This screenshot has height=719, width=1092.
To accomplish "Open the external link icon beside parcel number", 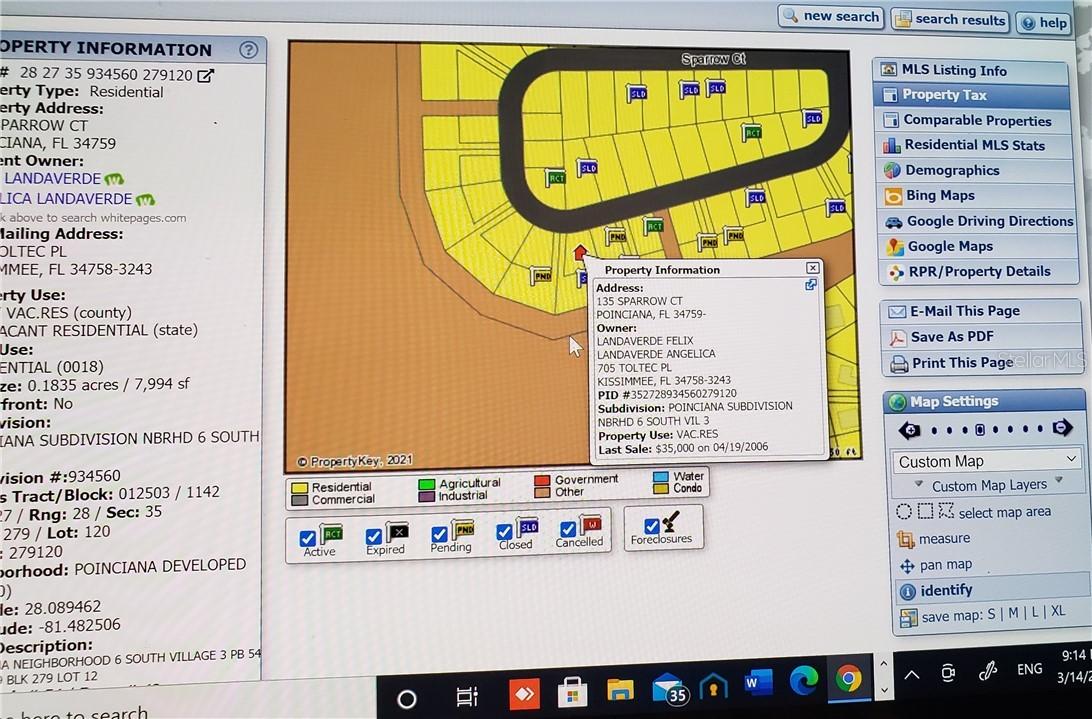I will 205,75.
